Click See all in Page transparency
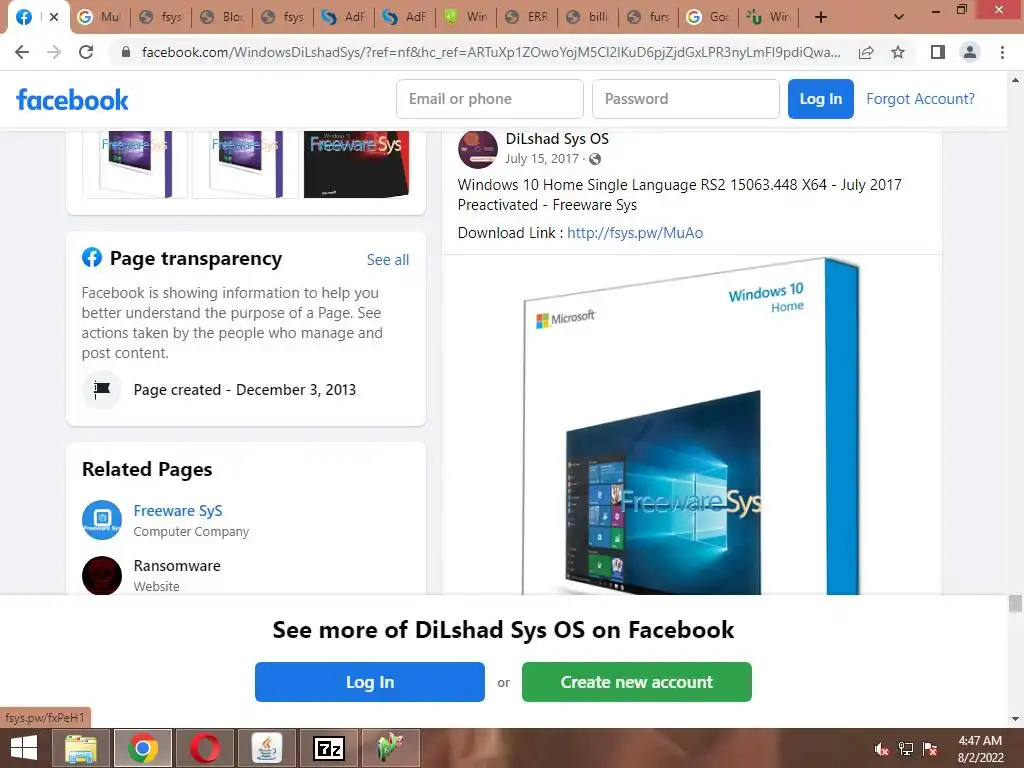The image size is (1024, 768). coord(388,260)
